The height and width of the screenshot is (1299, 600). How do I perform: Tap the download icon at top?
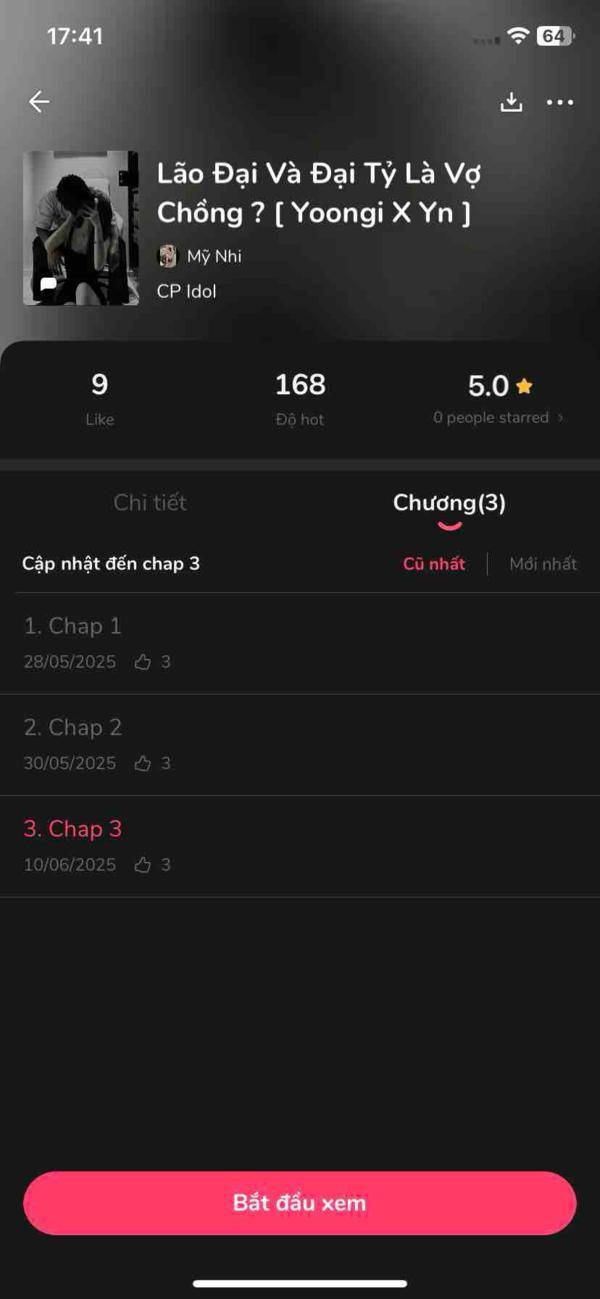click(x=511, y=101)
